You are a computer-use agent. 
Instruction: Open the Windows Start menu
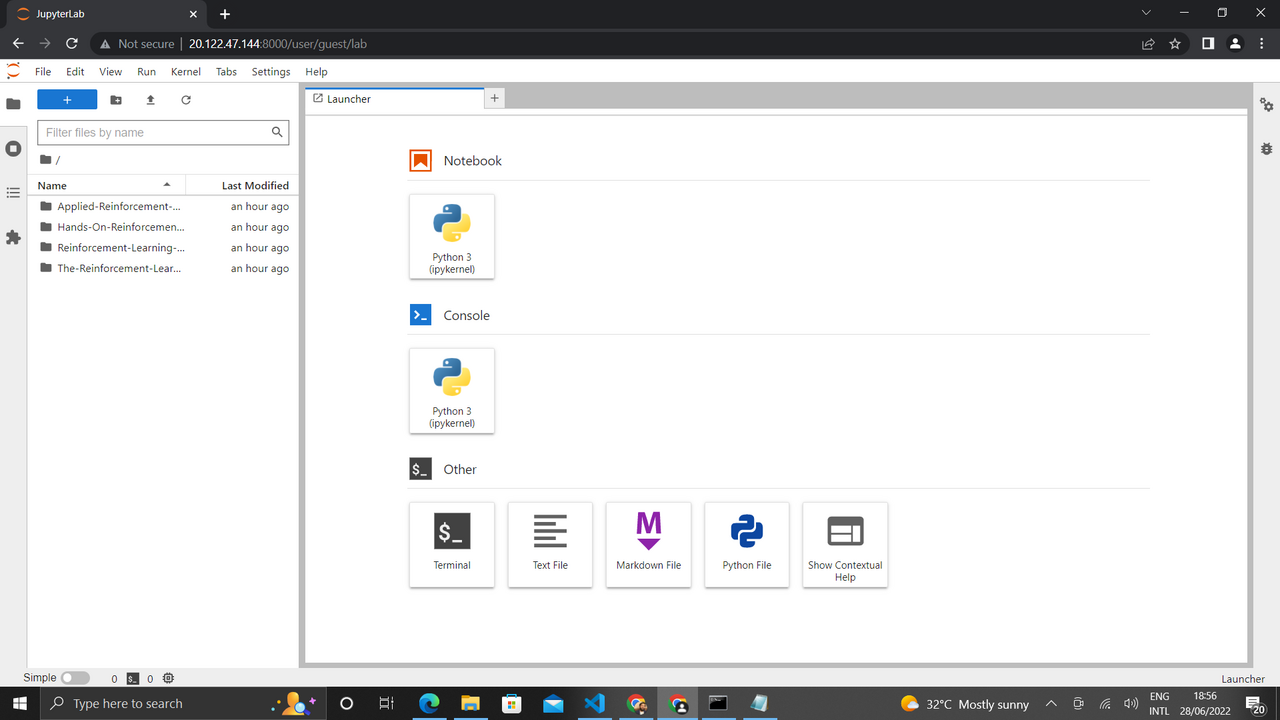(x=18, y=703)
